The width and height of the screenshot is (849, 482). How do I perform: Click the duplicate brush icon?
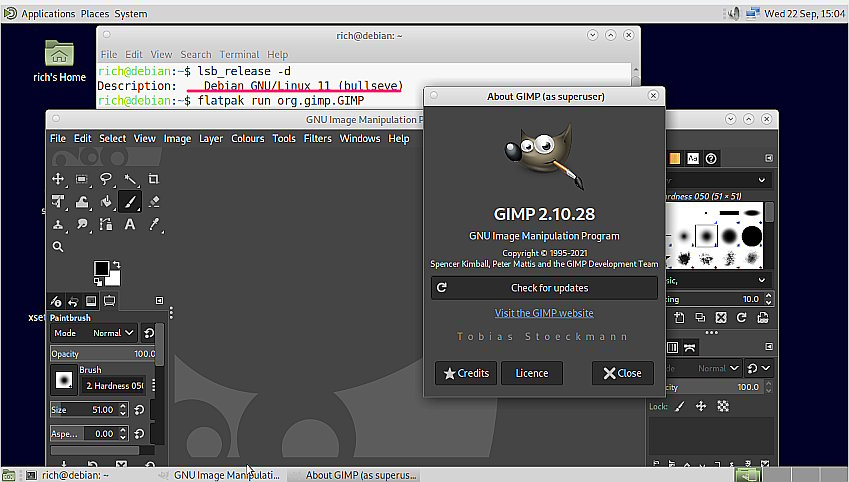point(700,318)
